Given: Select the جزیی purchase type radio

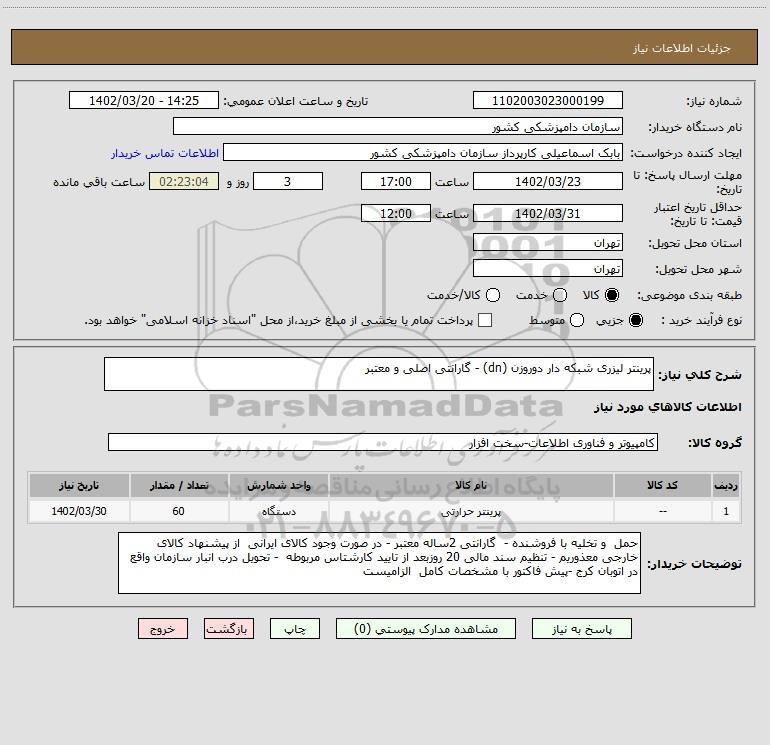Looking at the screenshot, I should coord(635,320).
